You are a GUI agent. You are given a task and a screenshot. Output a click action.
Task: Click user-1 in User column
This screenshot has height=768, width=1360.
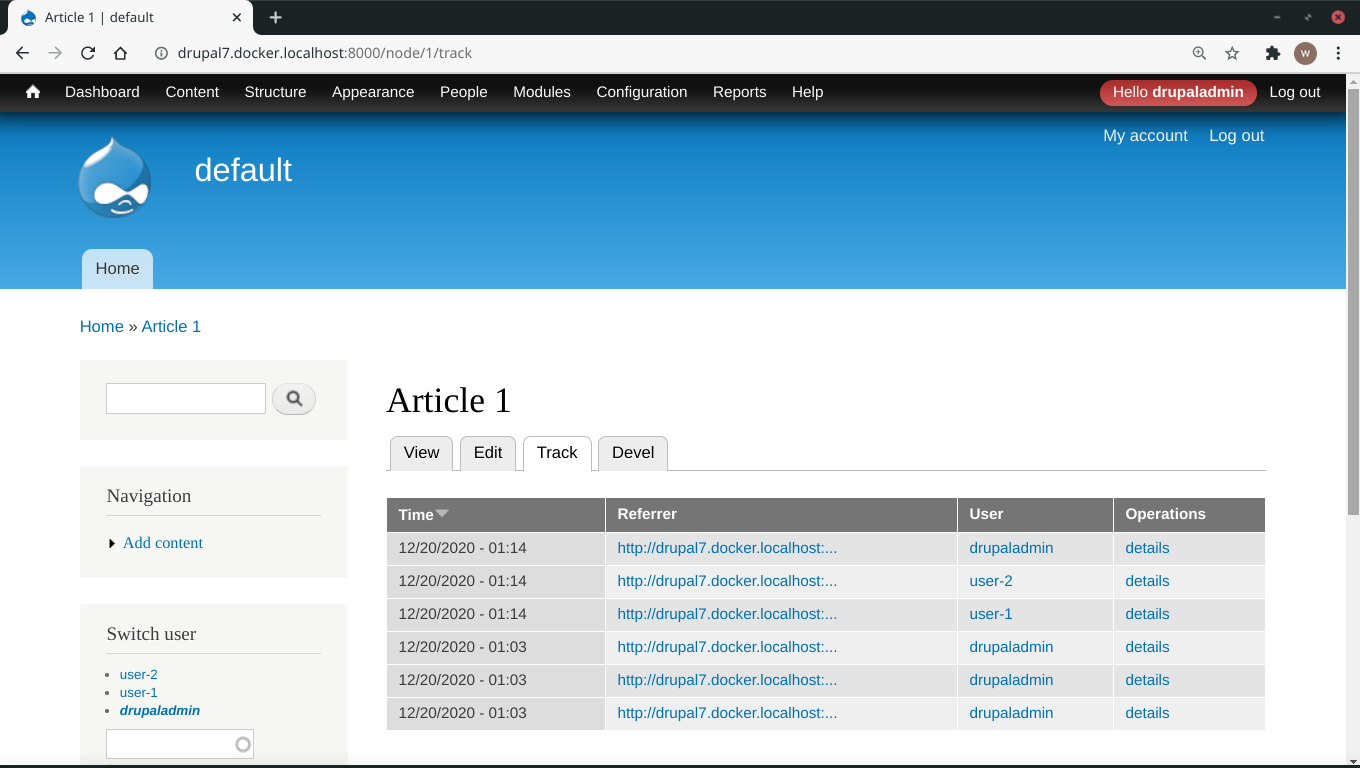(991, 614)
